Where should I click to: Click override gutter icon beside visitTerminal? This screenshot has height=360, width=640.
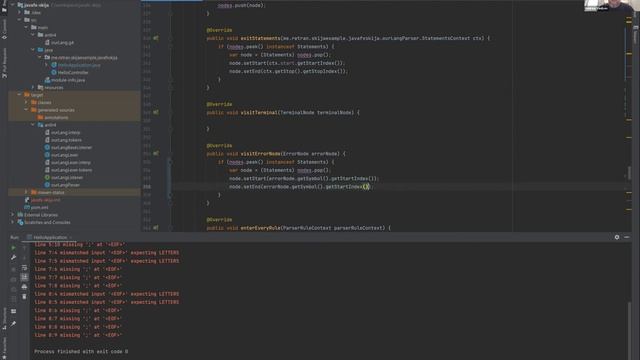coord(156,113)
